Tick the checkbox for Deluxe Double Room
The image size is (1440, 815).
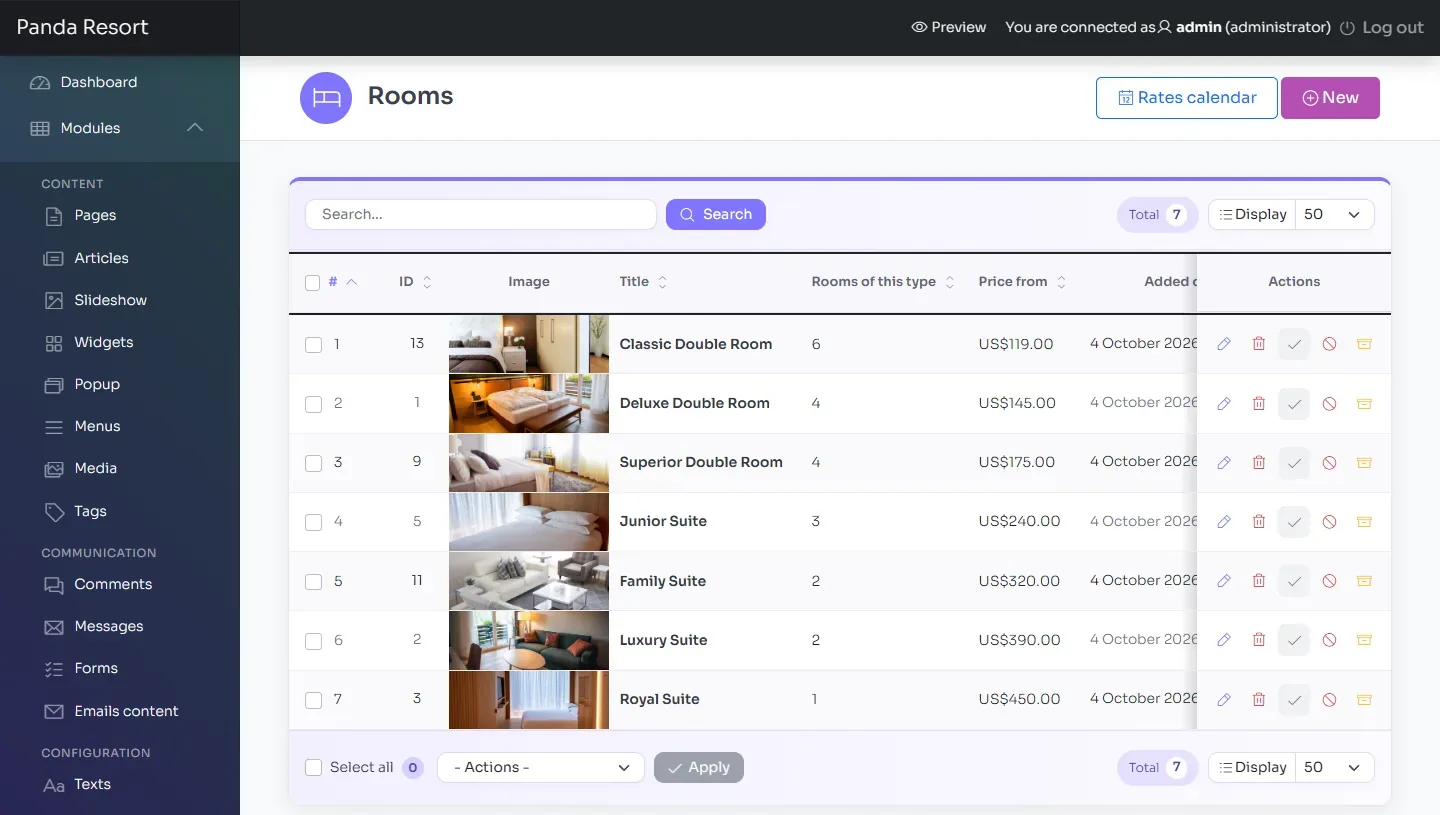313,404
